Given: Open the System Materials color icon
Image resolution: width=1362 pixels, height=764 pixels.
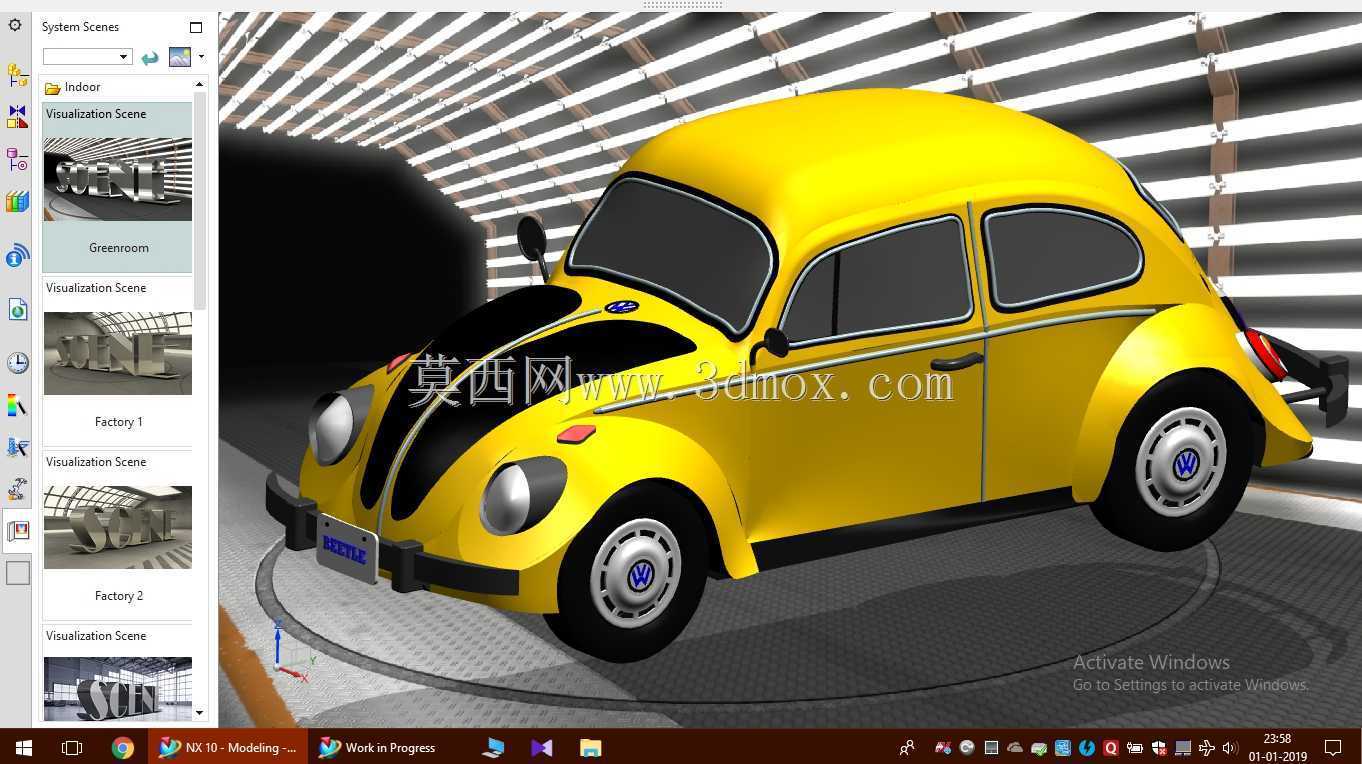Looking at the screenshot, I should click(17, 405).
